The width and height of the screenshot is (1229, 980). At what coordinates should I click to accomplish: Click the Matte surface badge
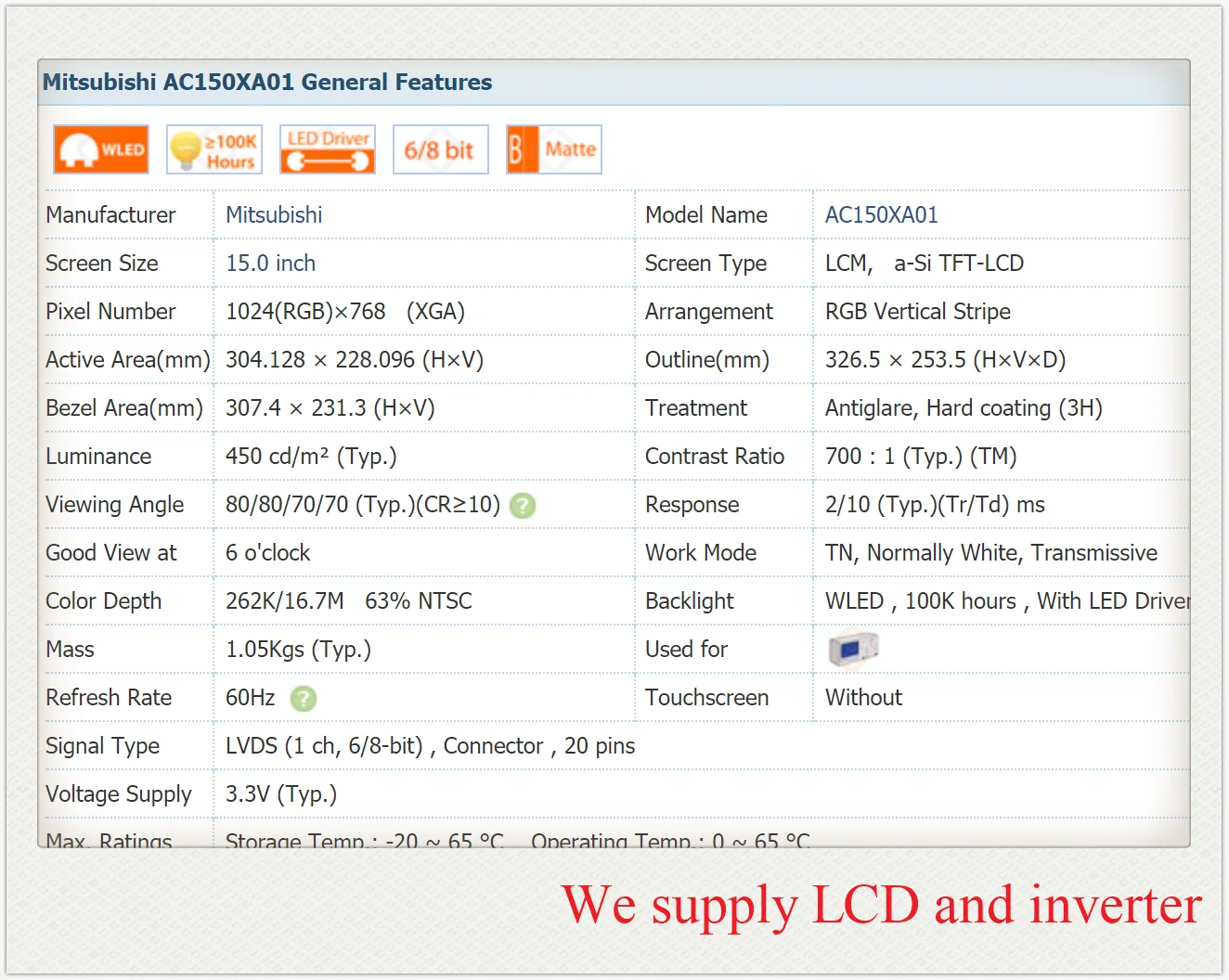click(554, 149)
